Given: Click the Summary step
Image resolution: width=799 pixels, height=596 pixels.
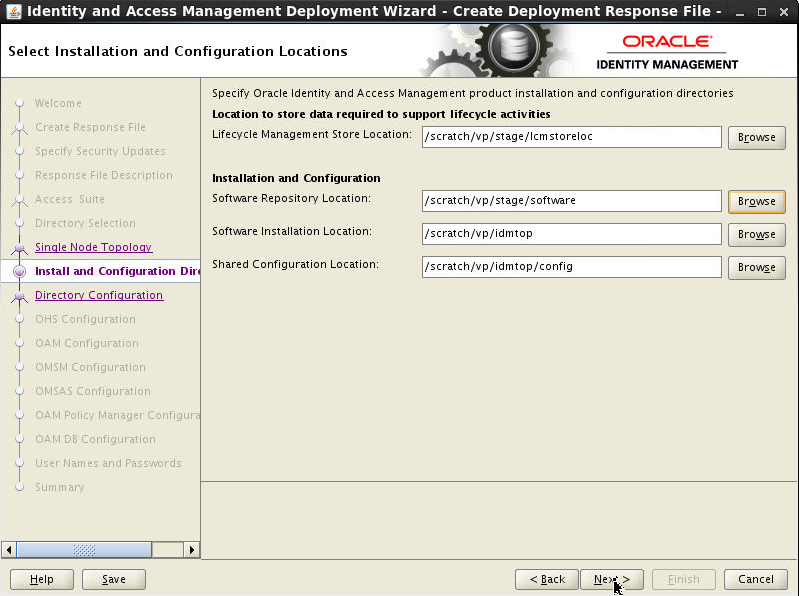Looking at the screenshot, I should [60, 487].
